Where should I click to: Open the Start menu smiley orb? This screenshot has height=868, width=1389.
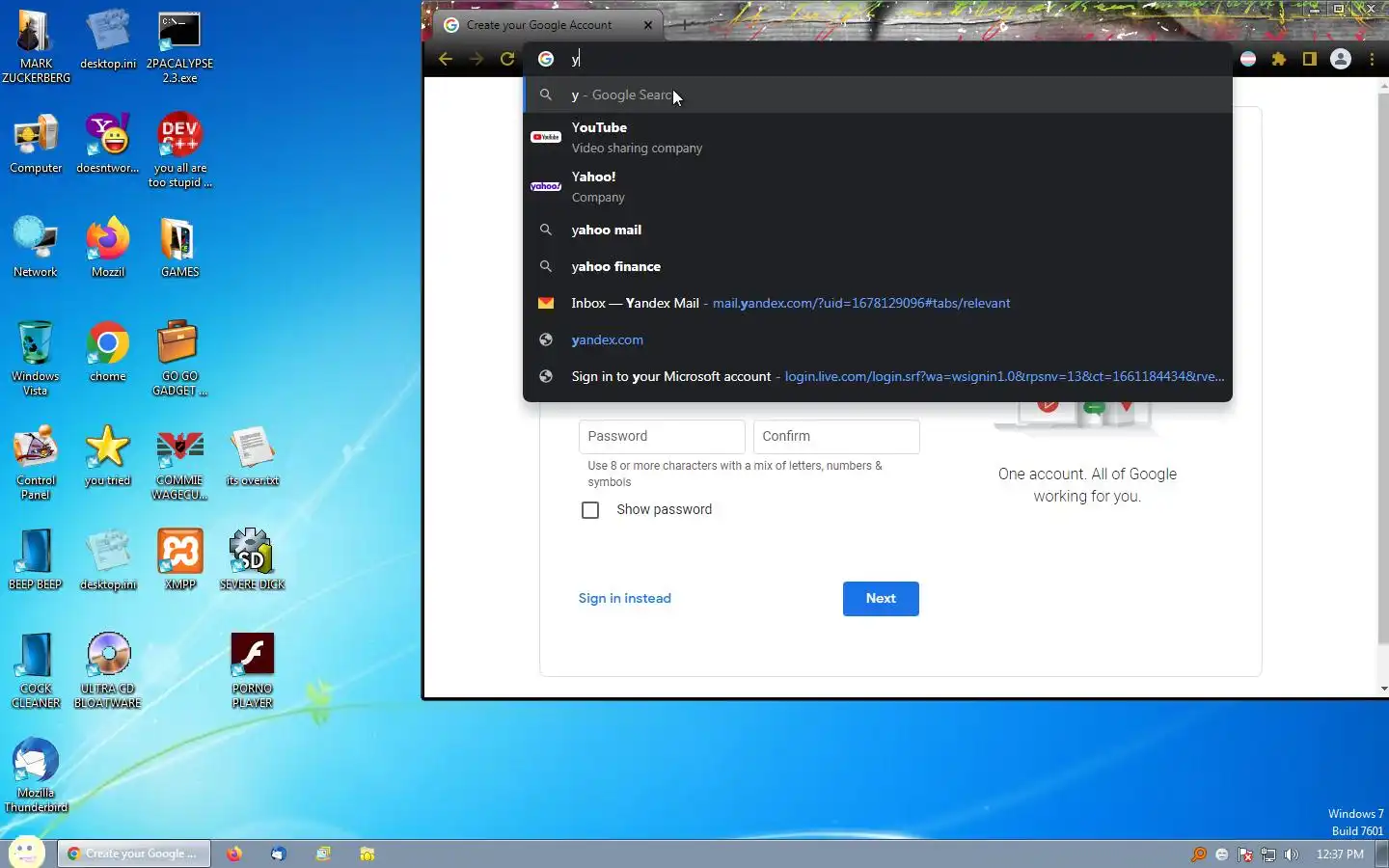tap(26, 853)
